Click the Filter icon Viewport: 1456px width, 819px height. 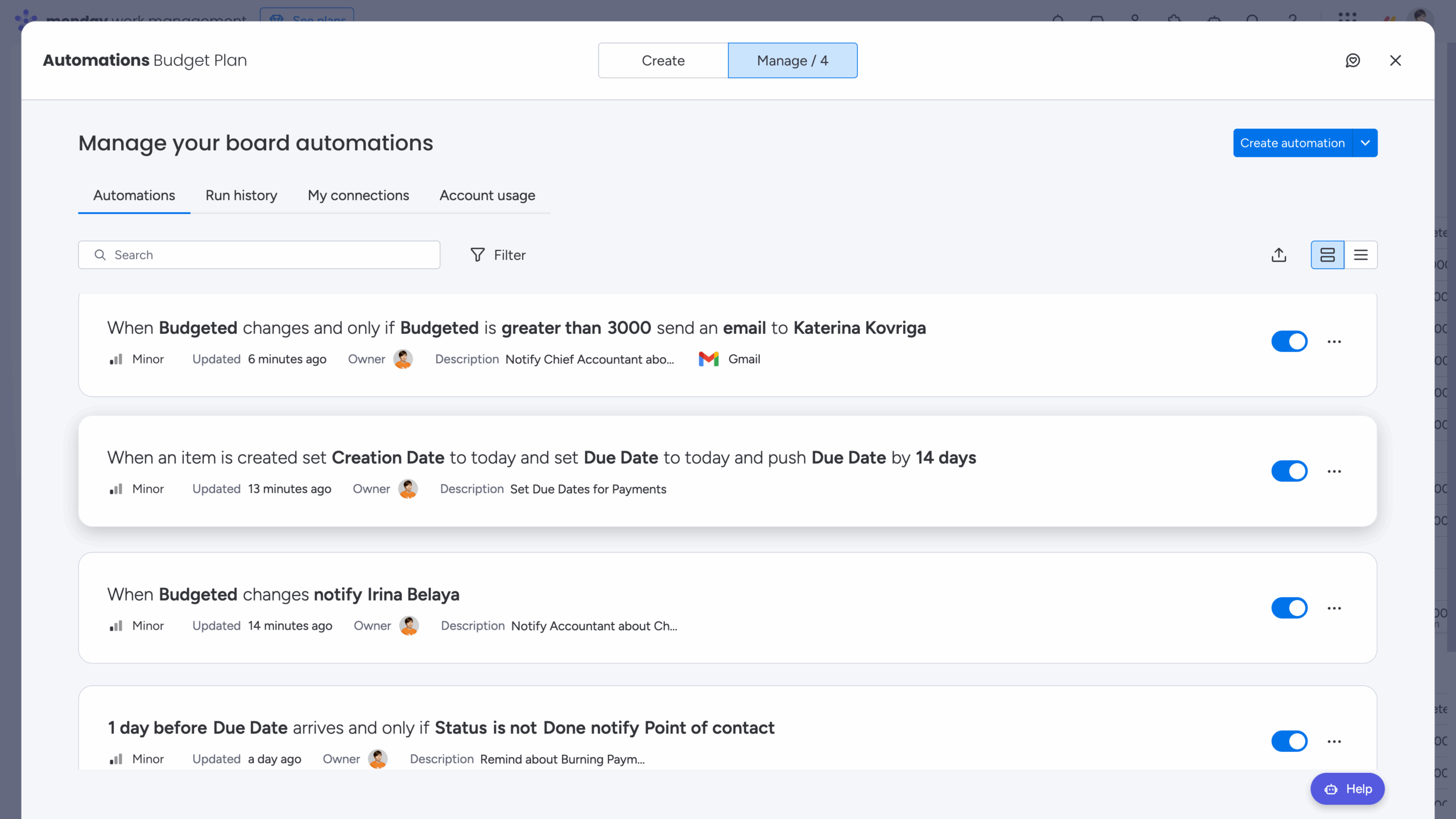click(477, 255)
